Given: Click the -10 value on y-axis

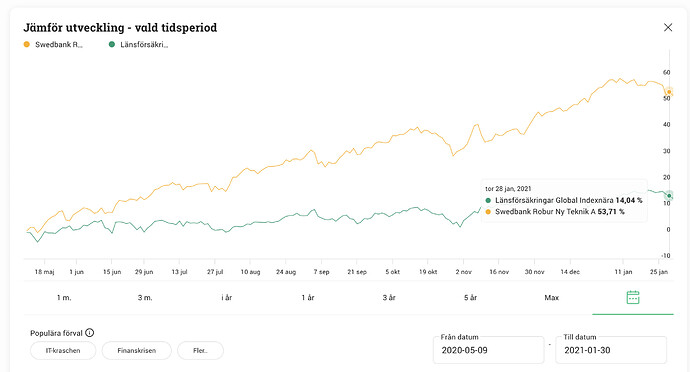Looking at the screenshot, I should click(x=666, y=256).
